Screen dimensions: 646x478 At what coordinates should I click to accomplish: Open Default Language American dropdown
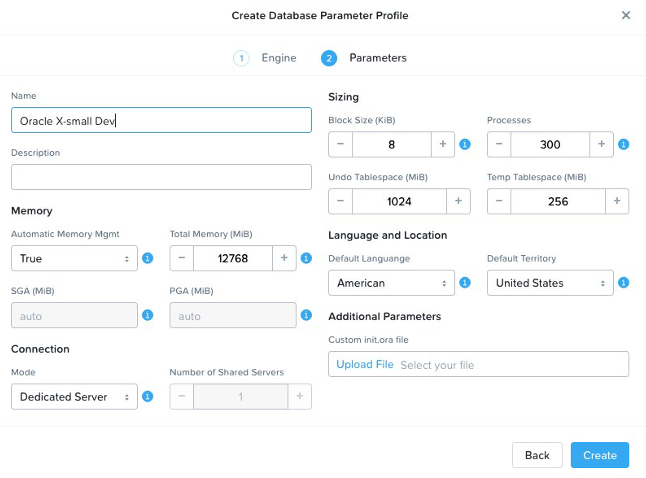[391, 283]
